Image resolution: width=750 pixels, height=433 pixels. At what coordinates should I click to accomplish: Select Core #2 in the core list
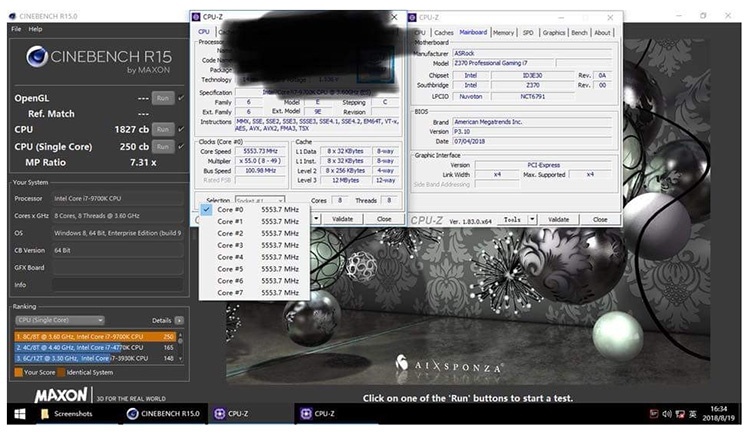tap(254, 233)
